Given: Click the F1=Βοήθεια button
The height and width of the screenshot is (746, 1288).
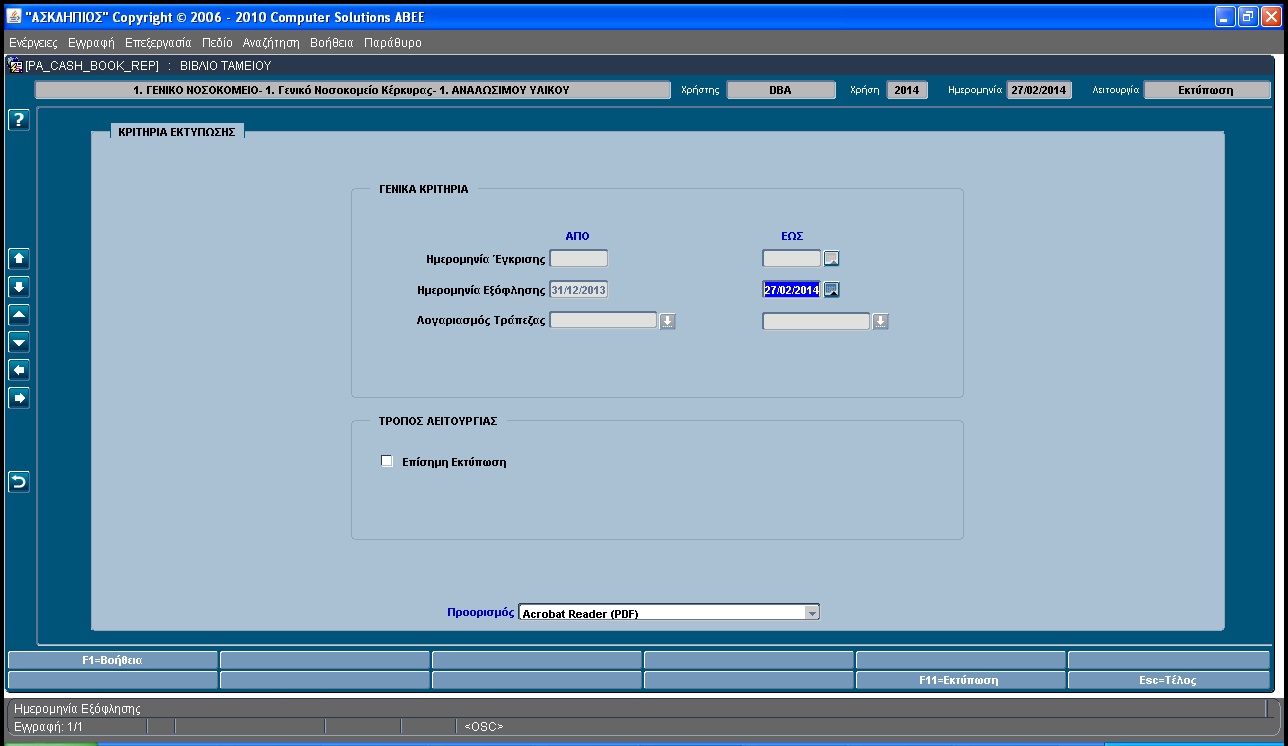Looking at the screenshot, I should (112, 660).
